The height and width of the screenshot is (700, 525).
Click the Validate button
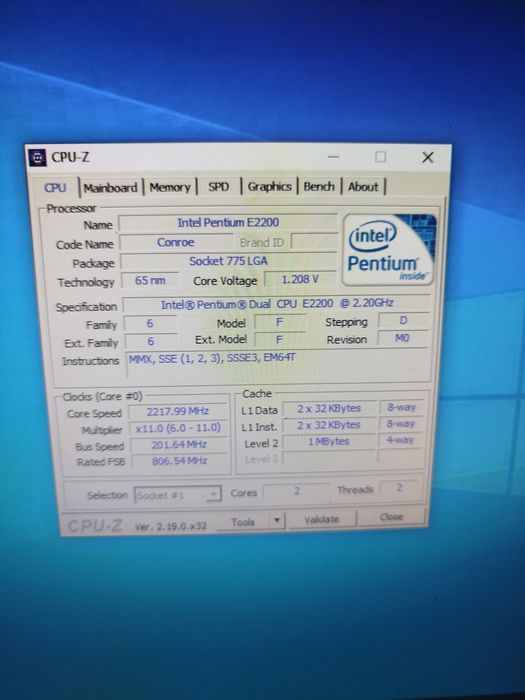pyautogui.click(x=321, y=519)
